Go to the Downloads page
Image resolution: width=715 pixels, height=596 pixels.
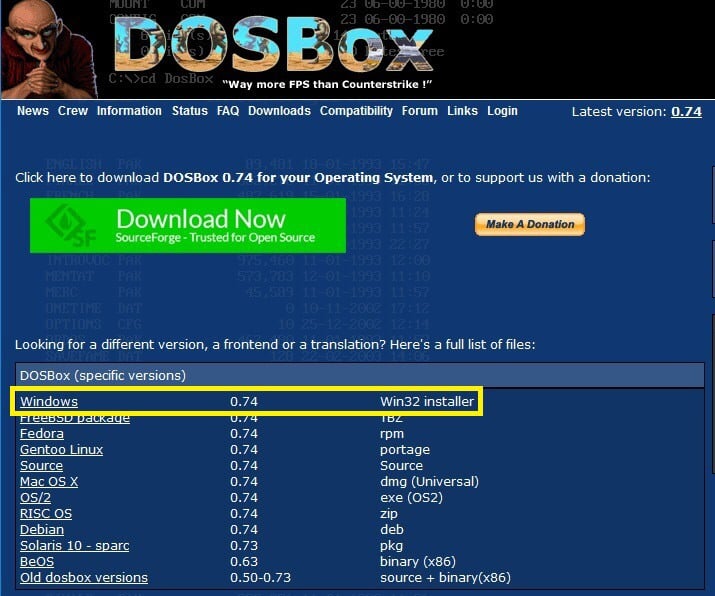[279, 111]
